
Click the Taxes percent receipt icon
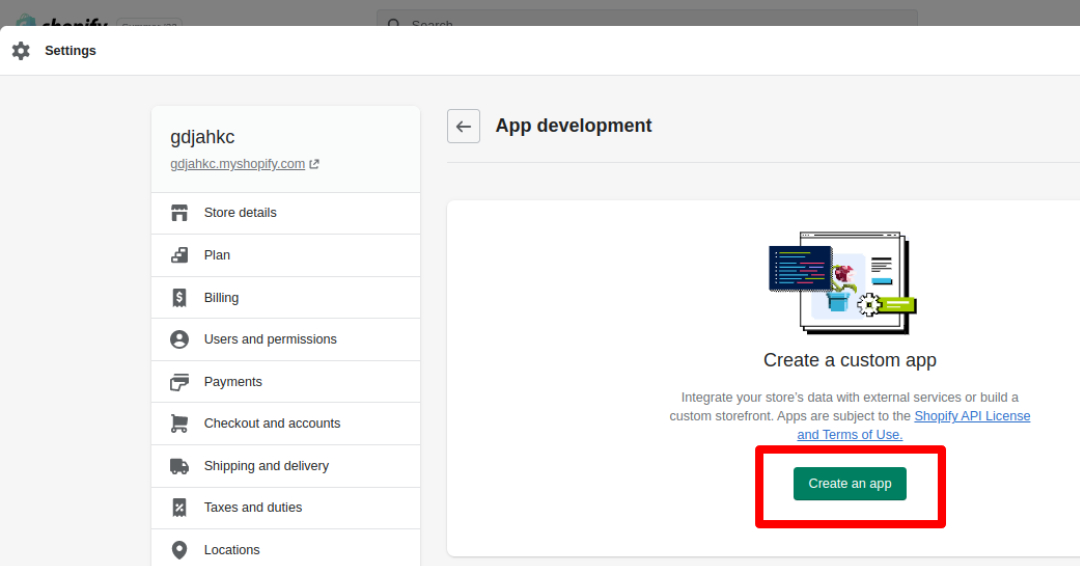point(179,507)
